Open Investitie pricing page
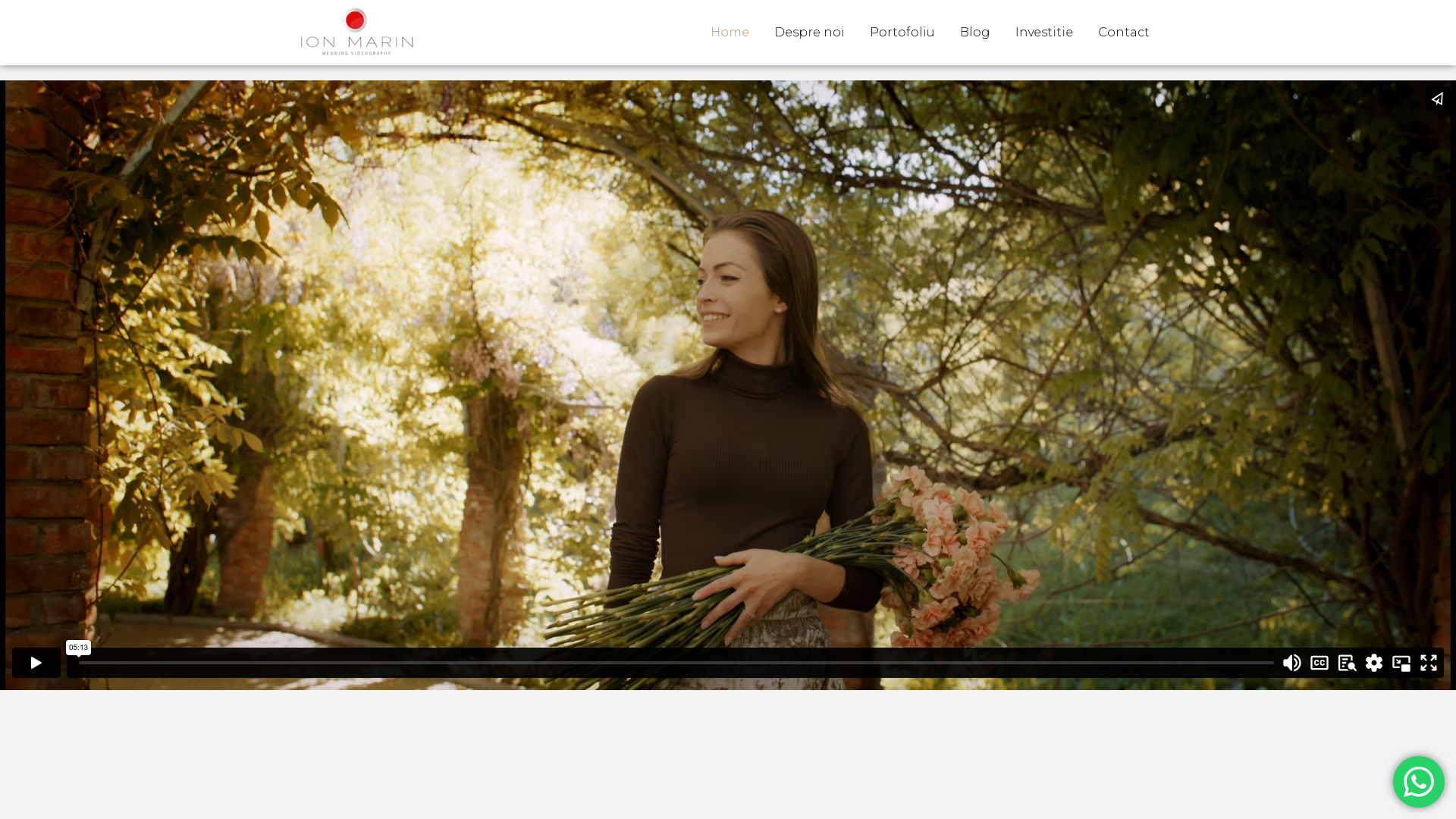 (1043, 32)
